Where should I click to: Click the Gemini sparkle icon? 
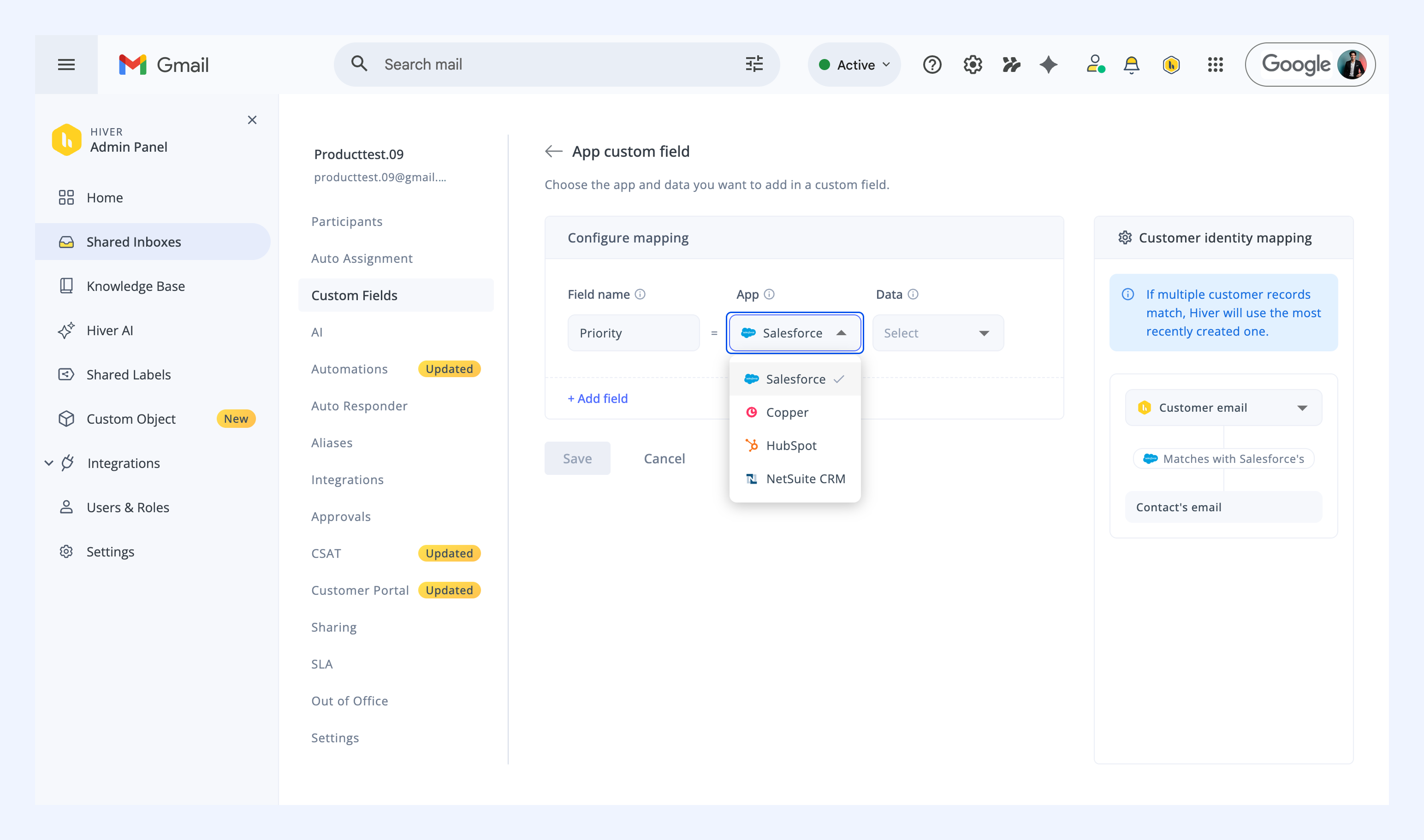(x=1049, y=65)
